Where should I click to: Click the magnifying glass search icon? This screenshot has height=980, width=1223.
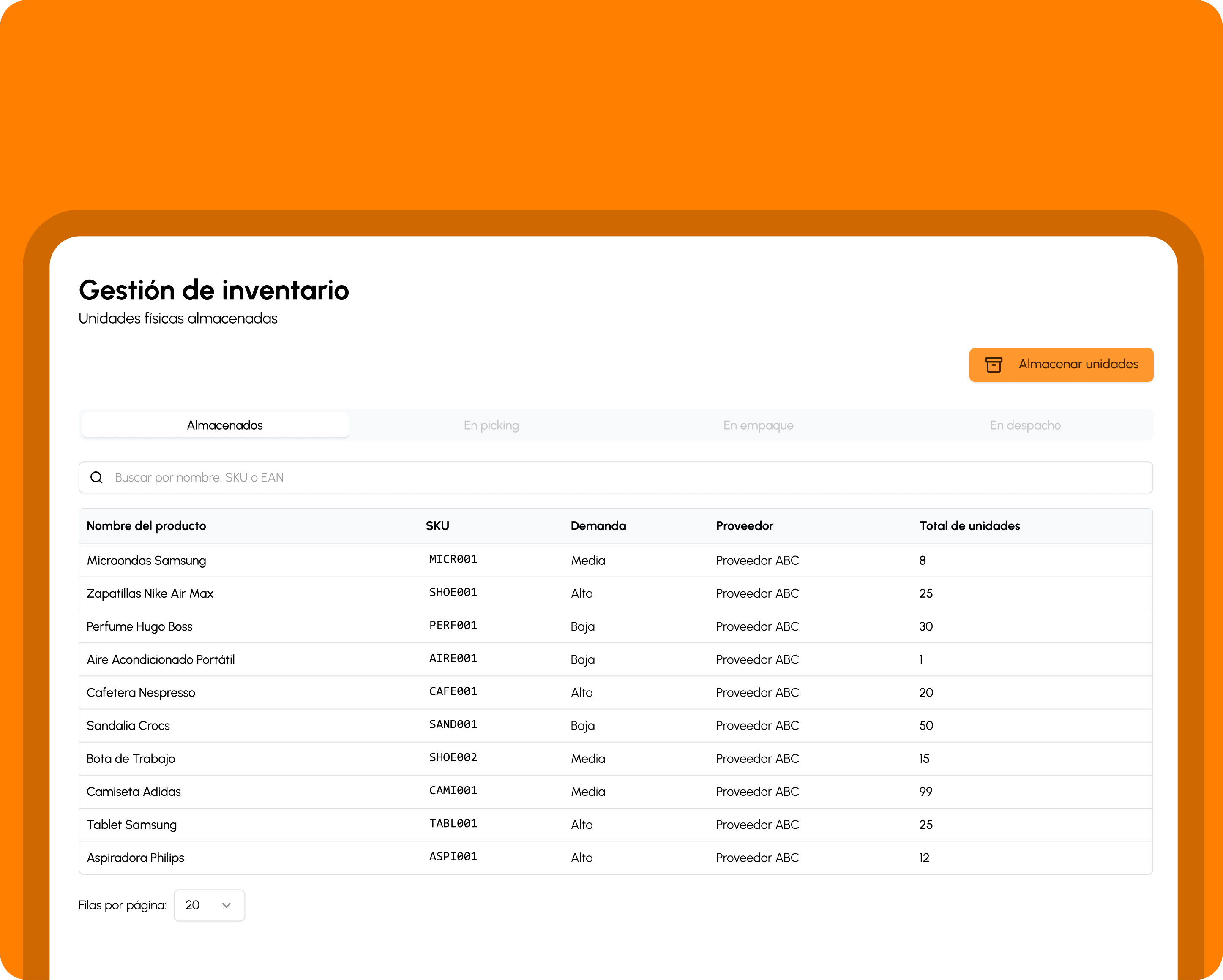(96, 477)
